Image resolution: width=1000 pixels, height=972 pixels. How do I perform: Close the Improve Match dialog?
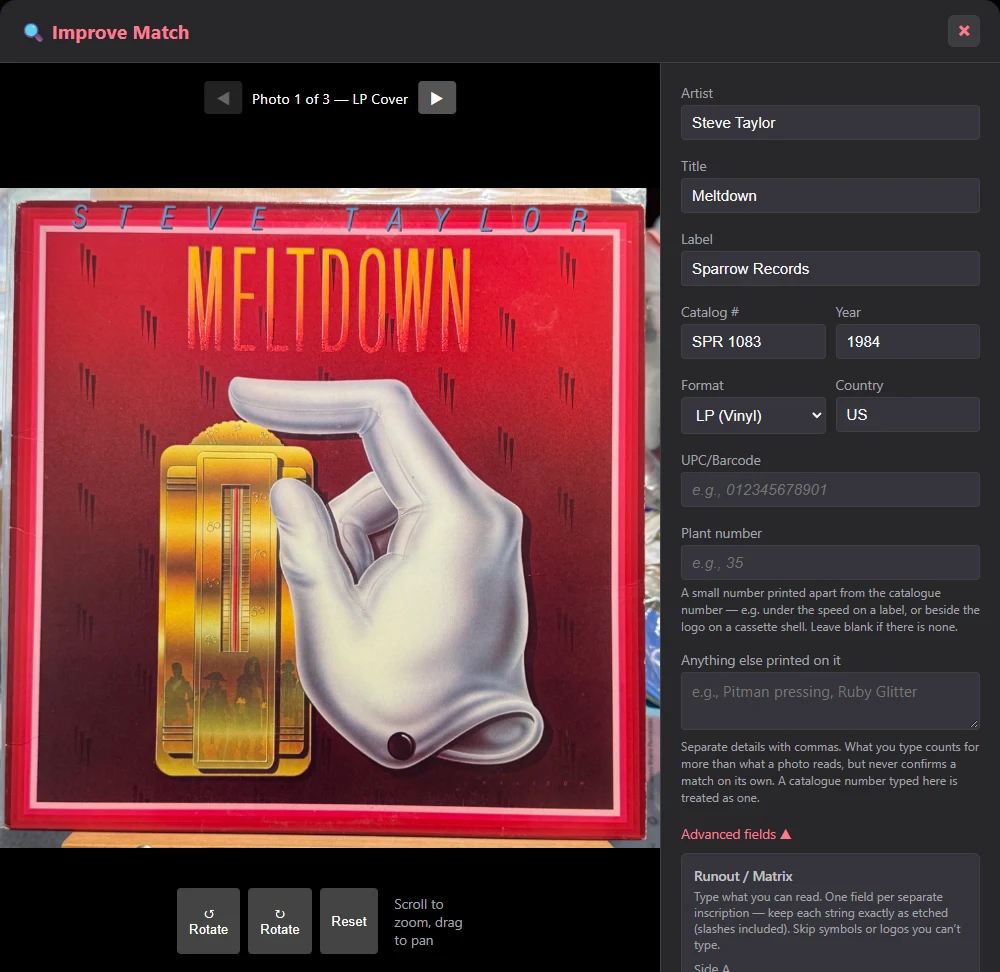964,31
